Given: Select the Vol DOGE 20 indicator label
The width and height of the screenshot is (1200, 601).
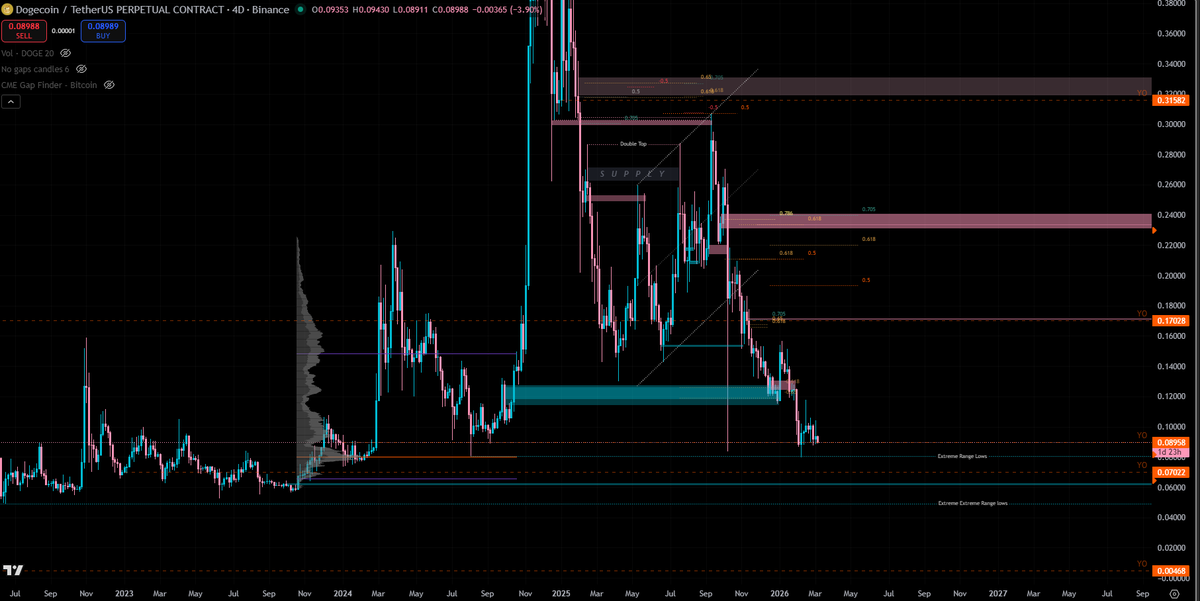Looking at the screenshot, I should [x=28, y=52].
